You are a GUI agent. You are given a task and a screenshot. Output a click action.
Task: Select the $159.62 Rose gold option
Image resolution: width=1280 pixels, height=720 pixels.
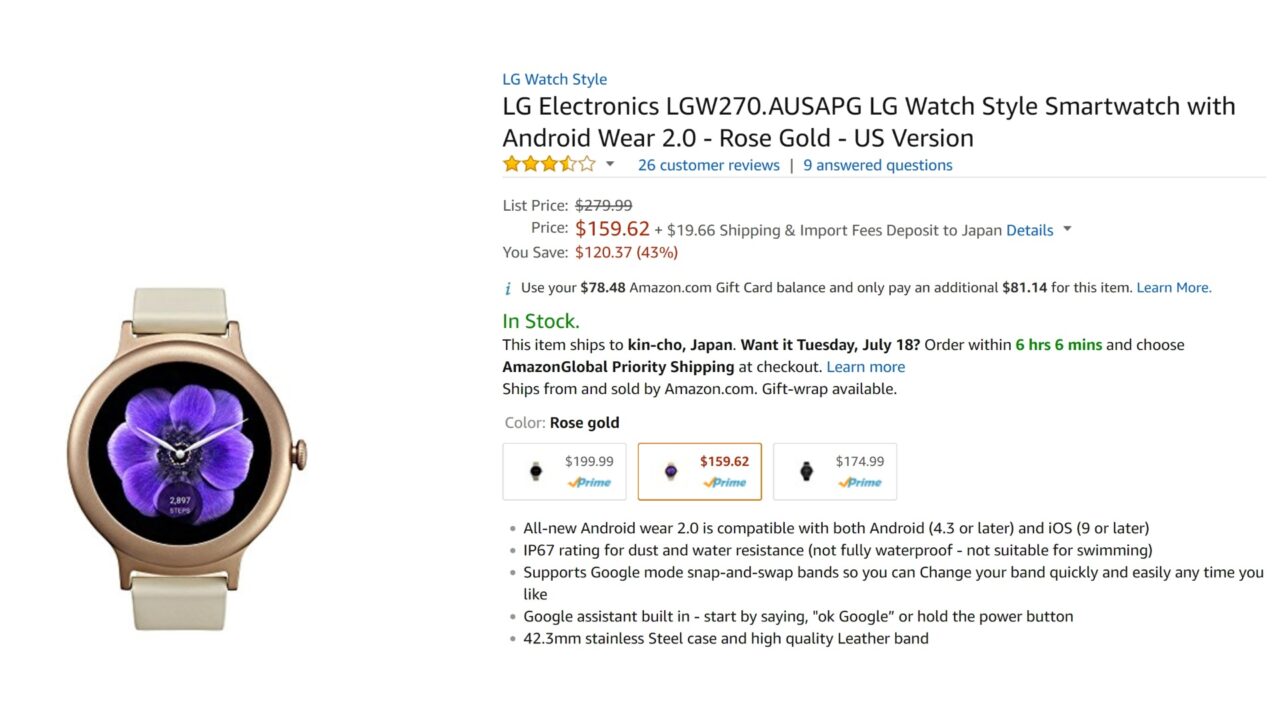point(700,471)
